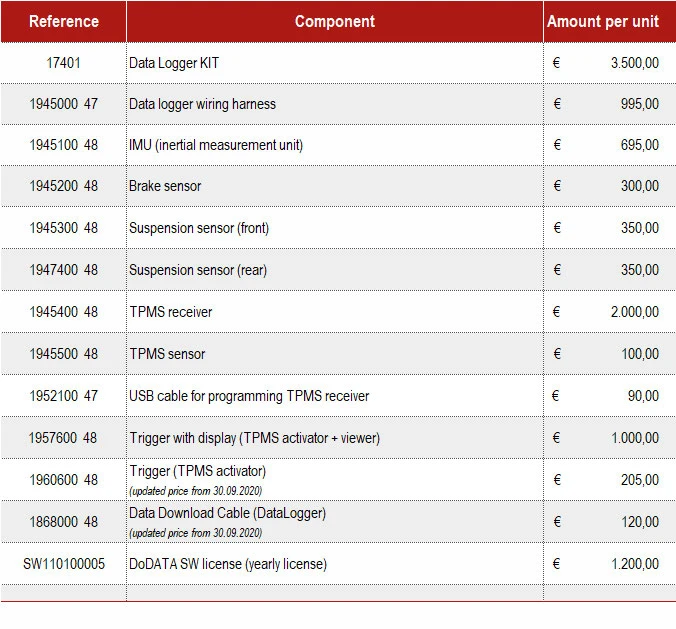Click the 695,00 price value

(640, 145)
